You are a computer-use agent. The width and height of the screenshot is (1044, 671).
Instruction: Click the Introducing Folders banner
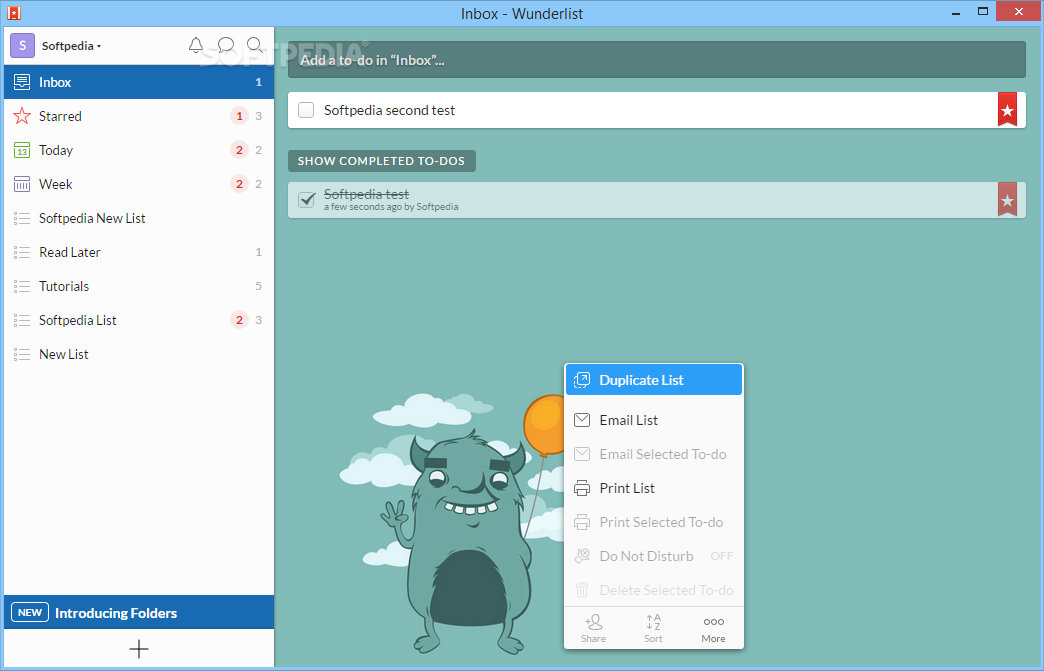tap(139, 612)
